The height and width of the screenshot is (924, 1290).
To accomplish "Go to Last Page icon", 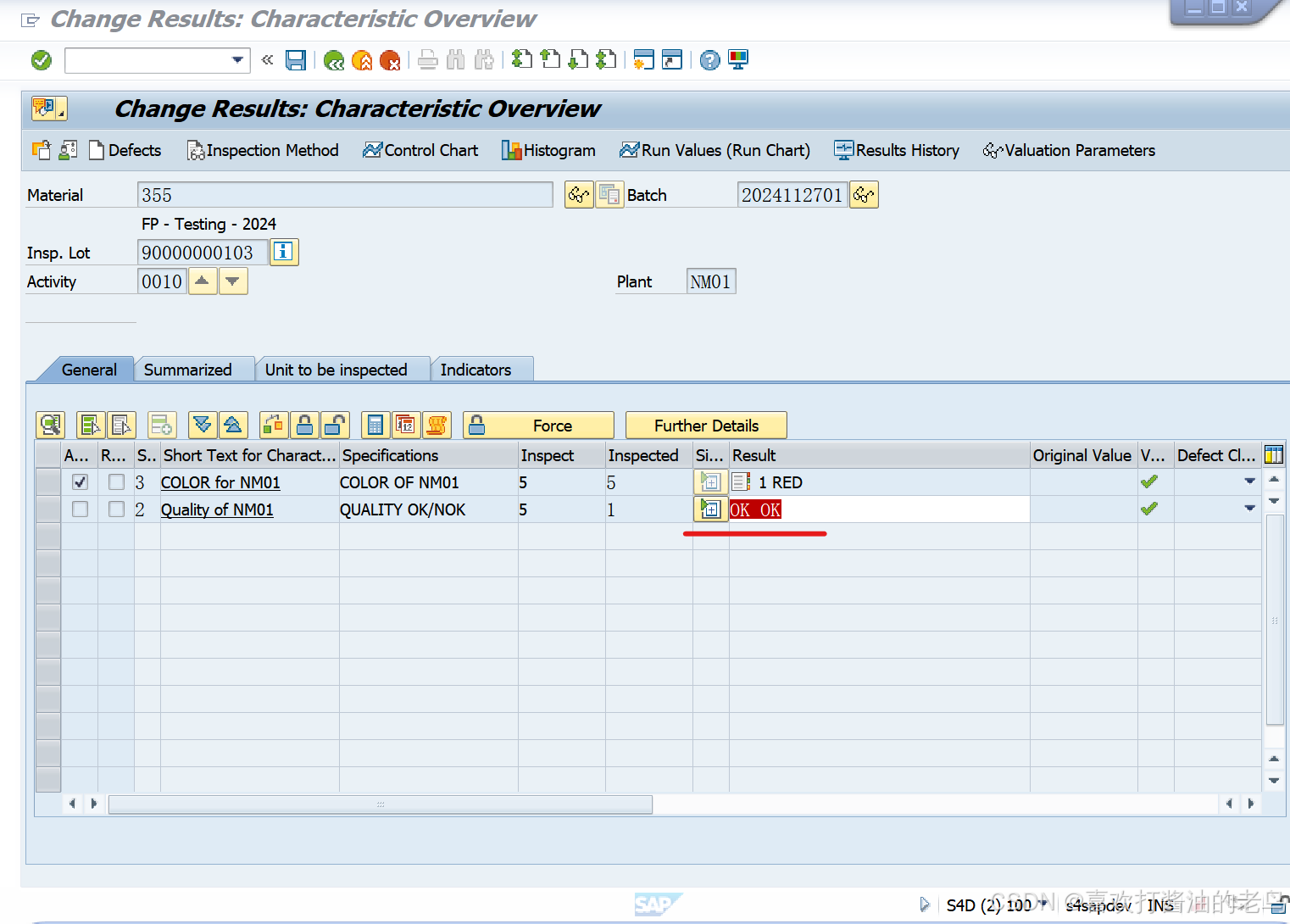I will (x=606, y=59).
